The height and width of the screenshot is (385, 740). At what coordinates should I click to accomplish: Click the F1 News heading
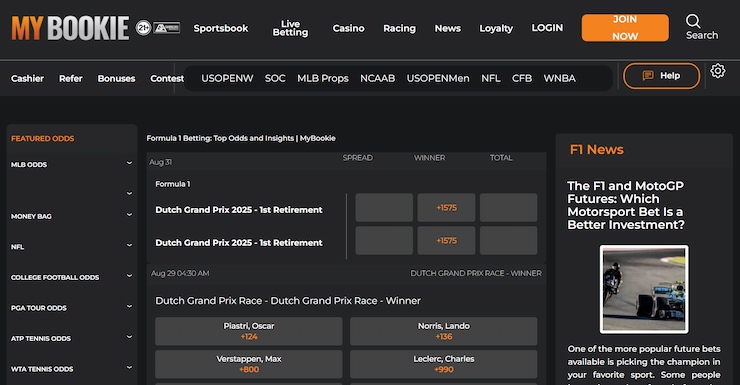coord(597,150)
